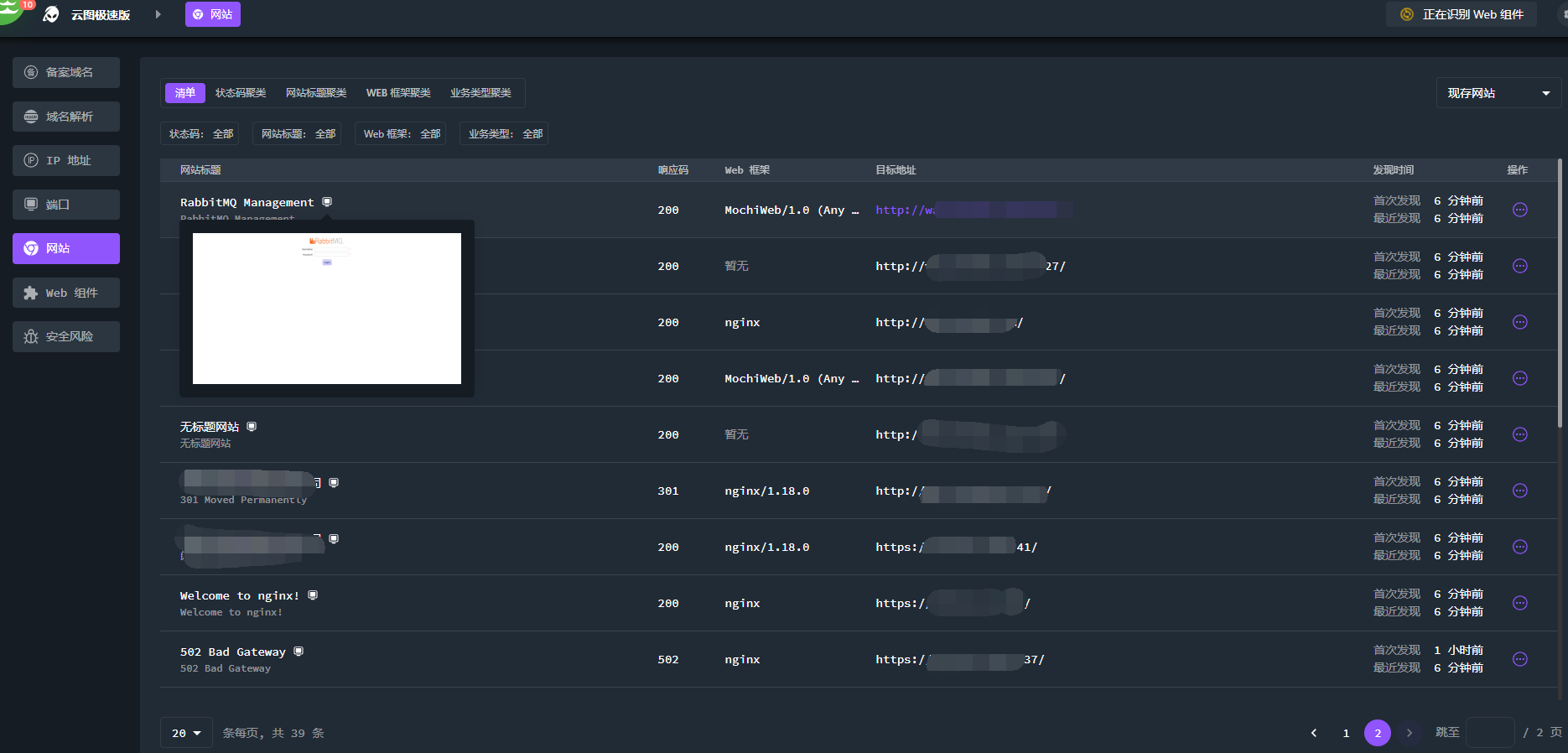The height and width of the screenshot is (753, 1568).
Task: Expand the 现存网站 dropdown
Action: click(1498, 93)
